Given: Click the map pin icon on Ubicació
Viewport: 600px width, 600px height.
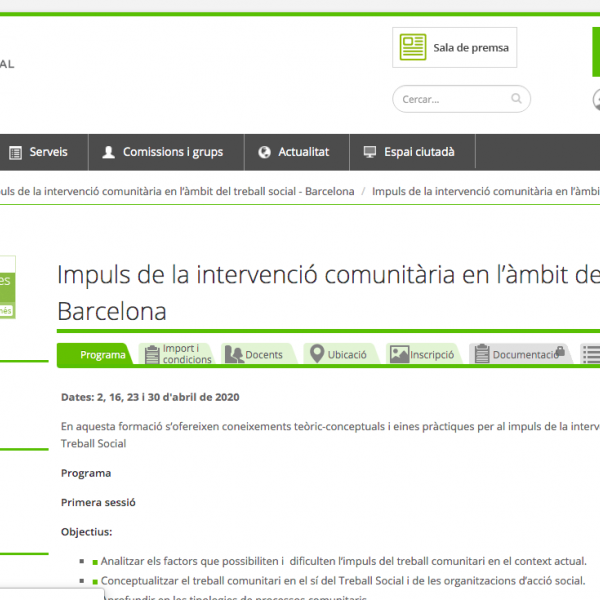Looking at the screenshot, I should 317,354.
